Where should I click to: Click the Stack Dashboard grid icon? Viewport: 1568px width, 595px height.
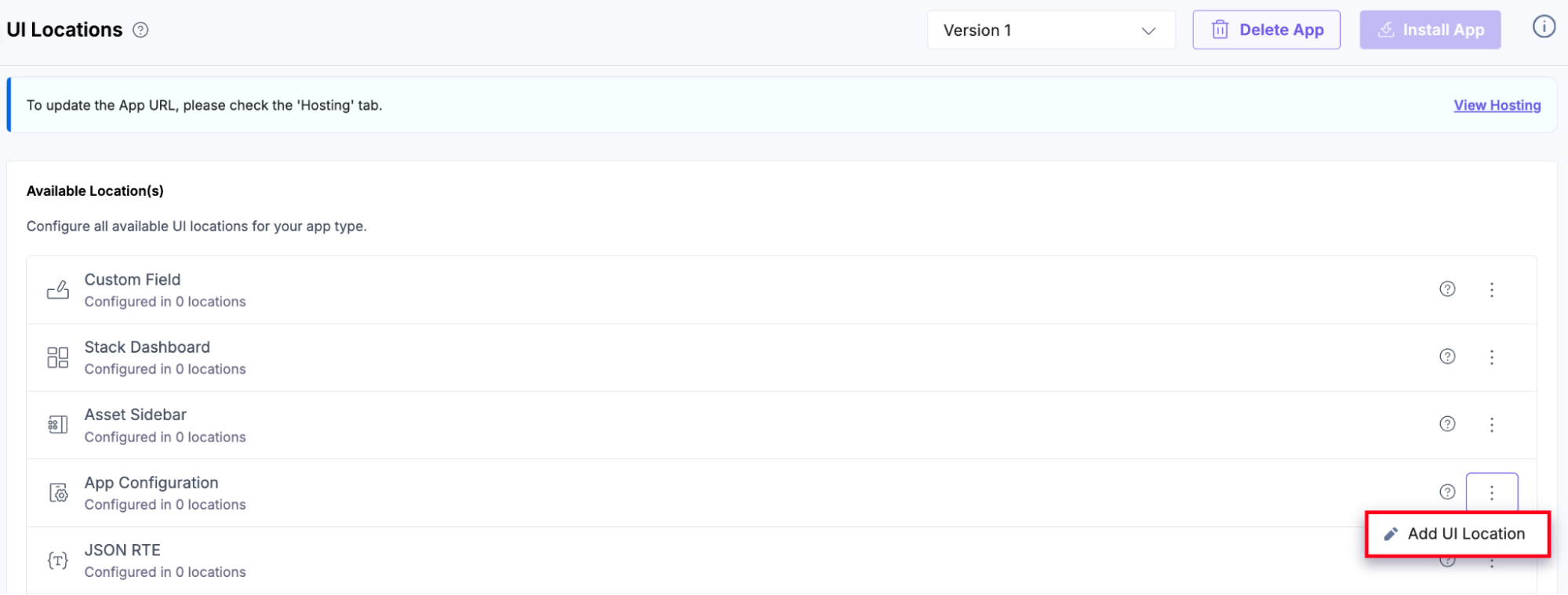pos(58,357)
